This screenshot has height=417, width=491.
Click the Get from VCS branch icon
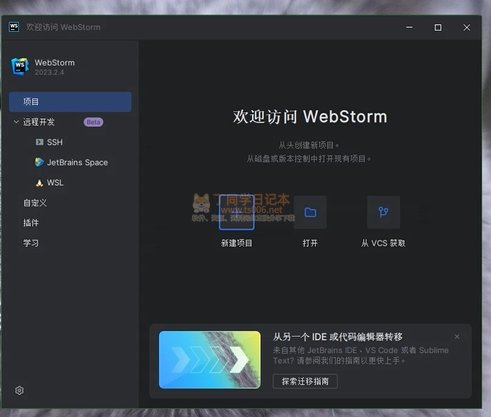pos(383,212)
